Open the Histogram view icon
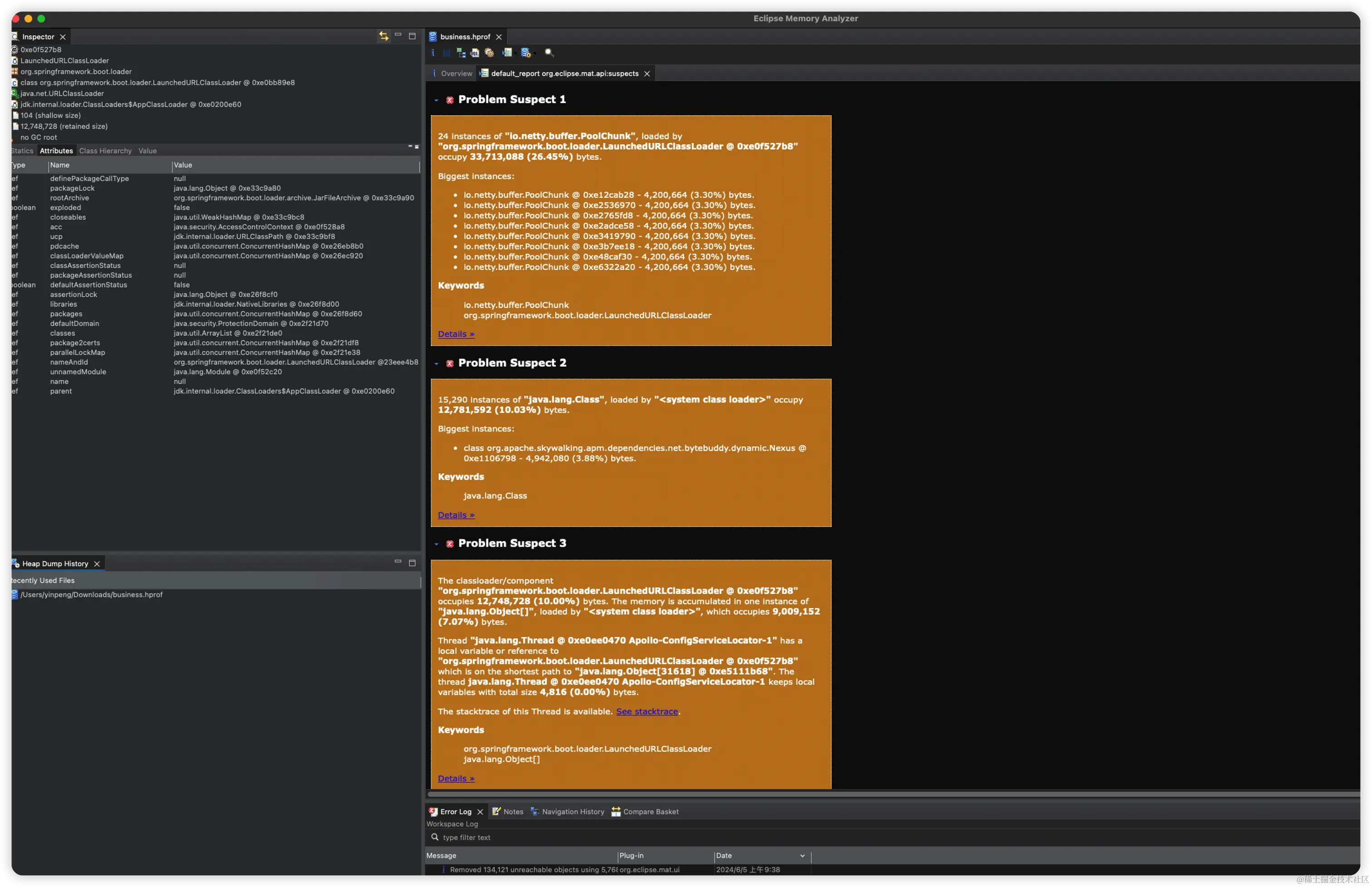 pos(447,53)
